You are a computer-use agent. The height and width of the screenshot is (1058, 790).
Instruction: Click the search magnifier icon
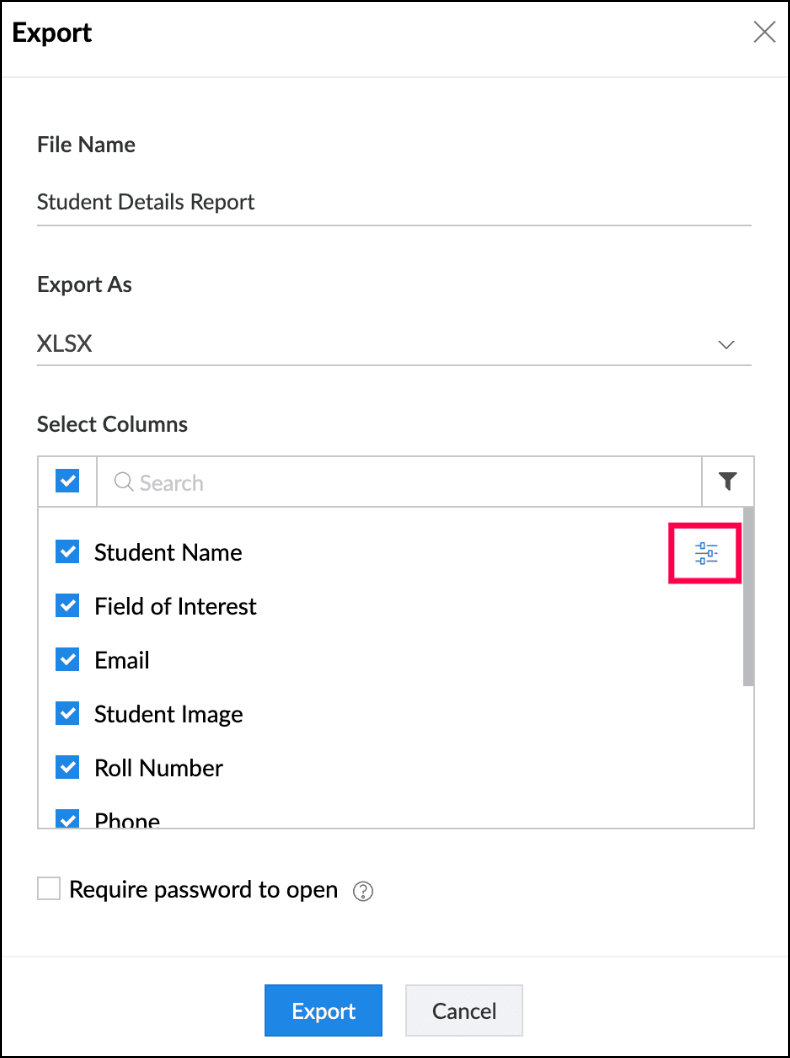(124, 483)
